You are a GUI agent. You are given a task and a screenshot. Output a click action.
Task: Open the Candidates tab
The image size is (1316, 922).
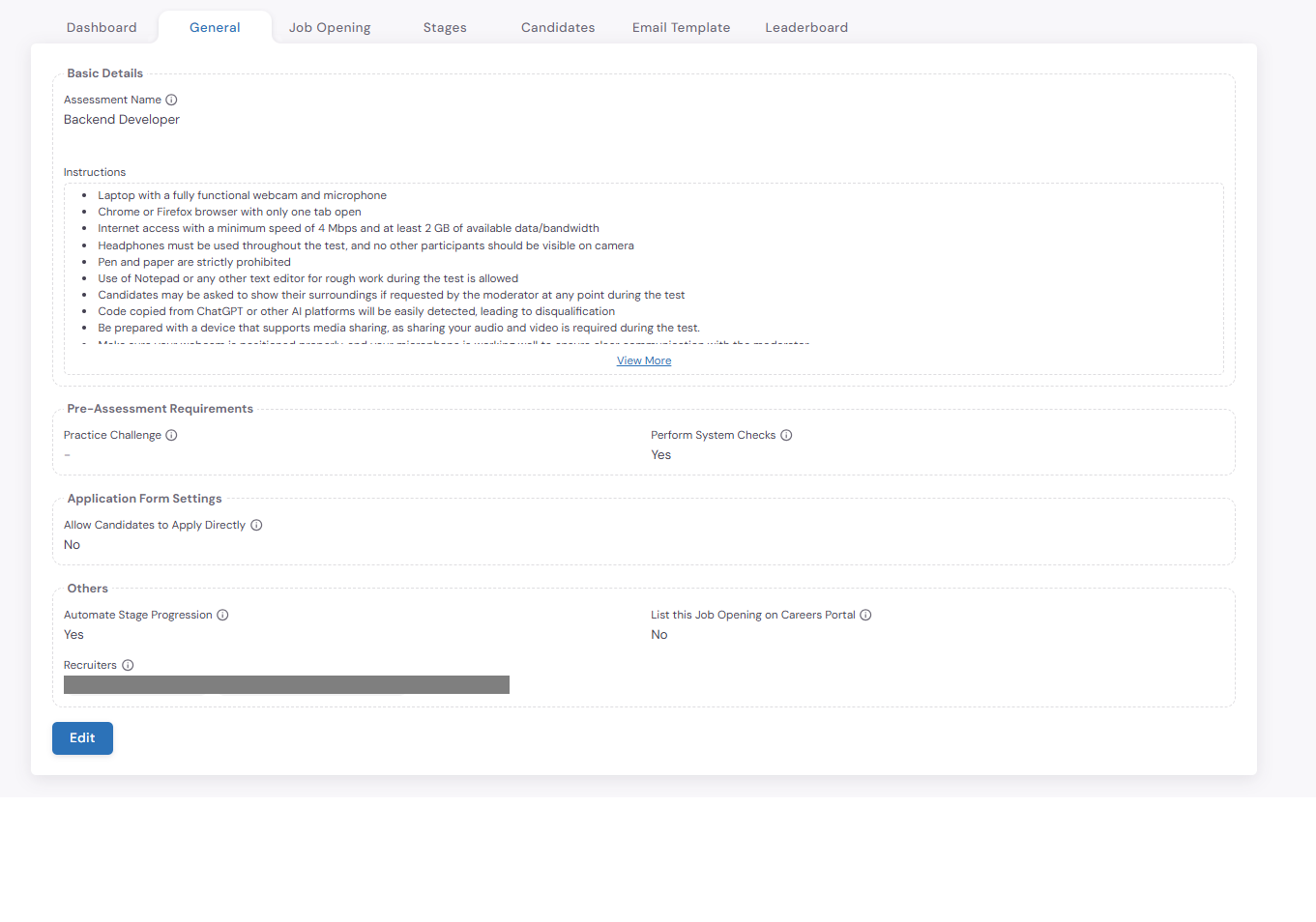558,27
